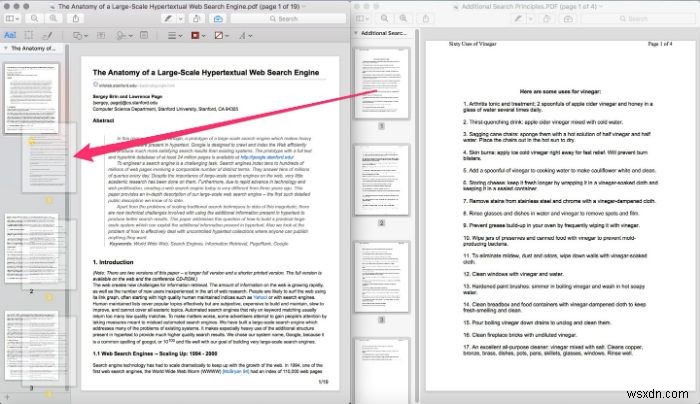
Task: Toggle the Highlight pen in Anatomy window
Action: tap(168, 18)
